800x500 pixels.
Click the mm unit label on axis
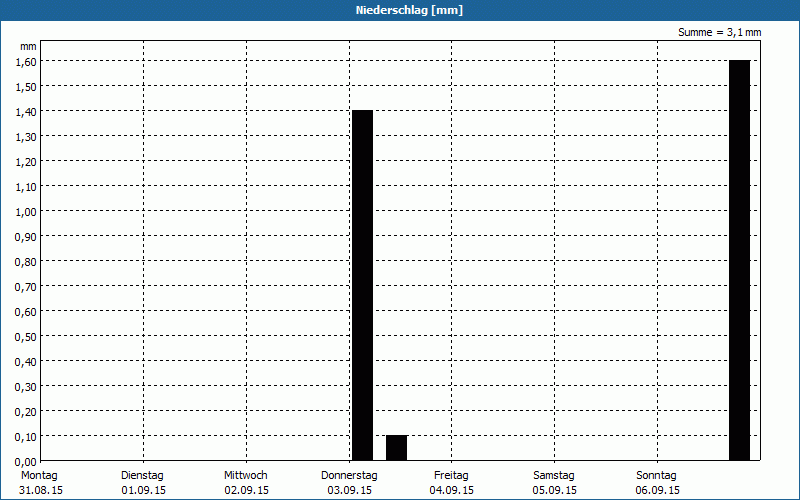tap(28, 46)
